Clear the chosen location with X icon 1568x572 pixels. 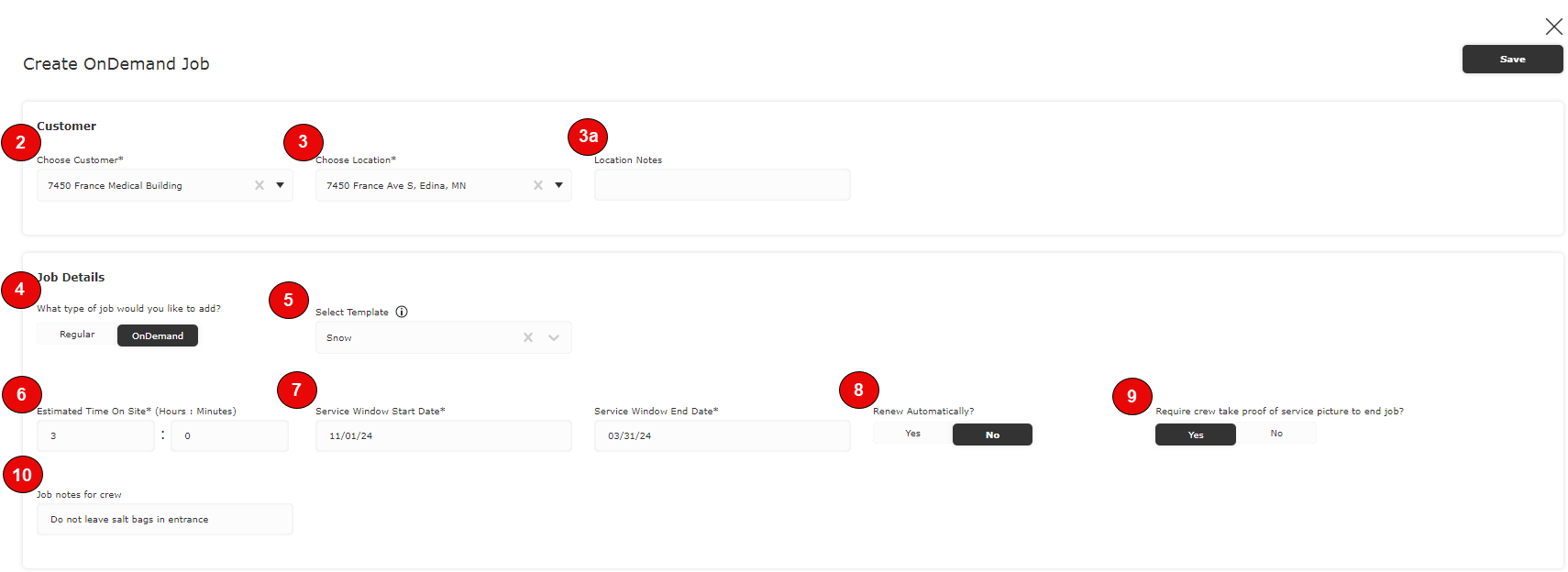click(x=538, y=185)
